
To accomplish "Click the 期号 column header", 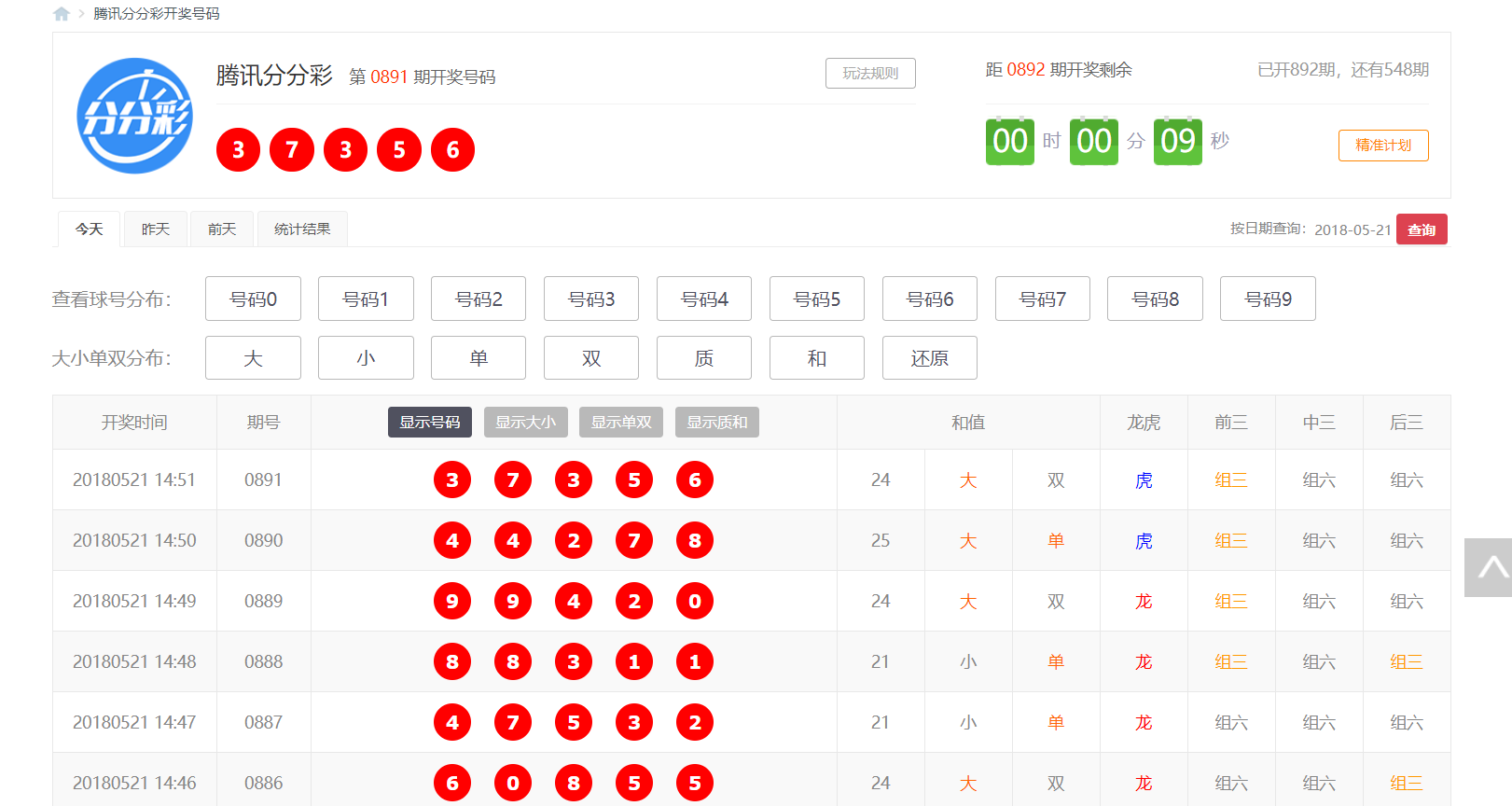I will 264,423.
